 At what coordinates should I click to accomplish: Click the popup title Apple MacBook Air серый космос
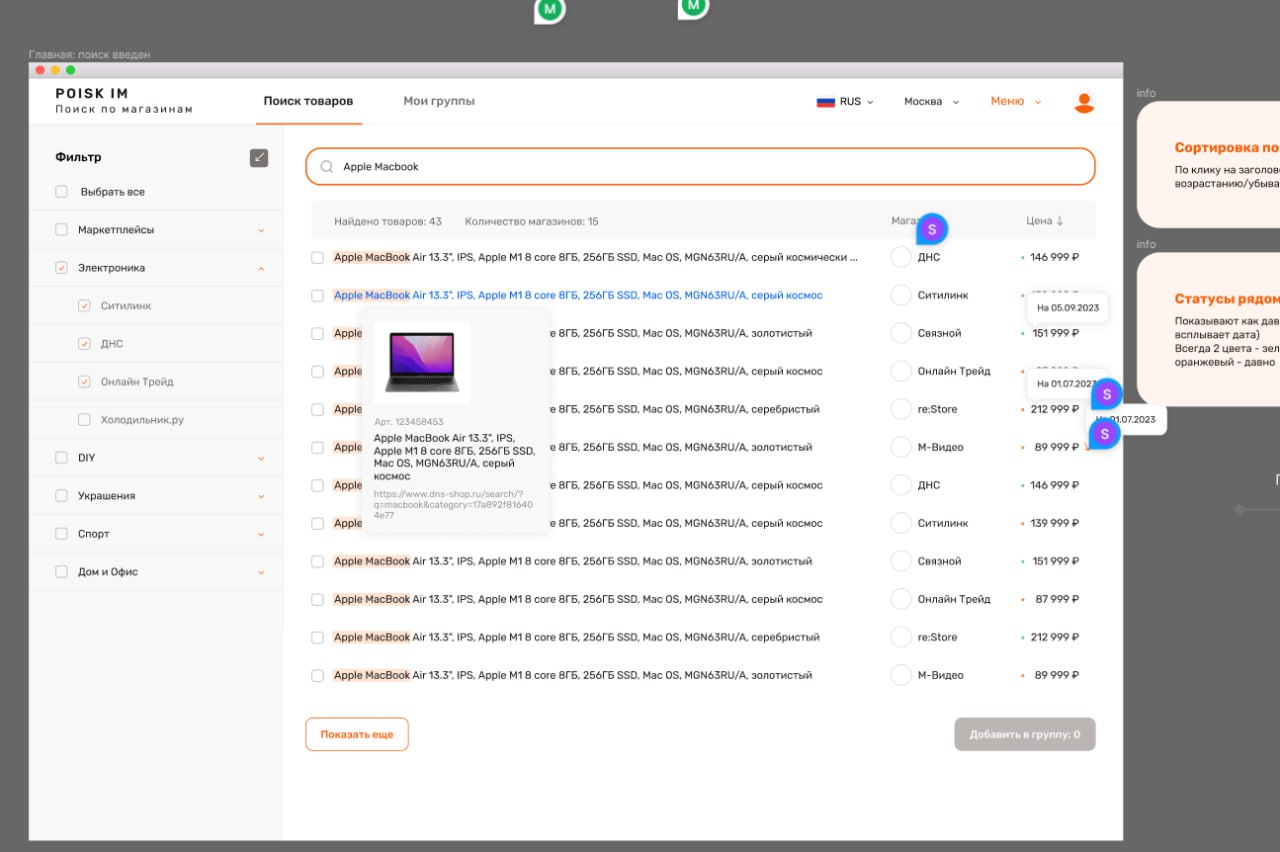click(454, 457)
